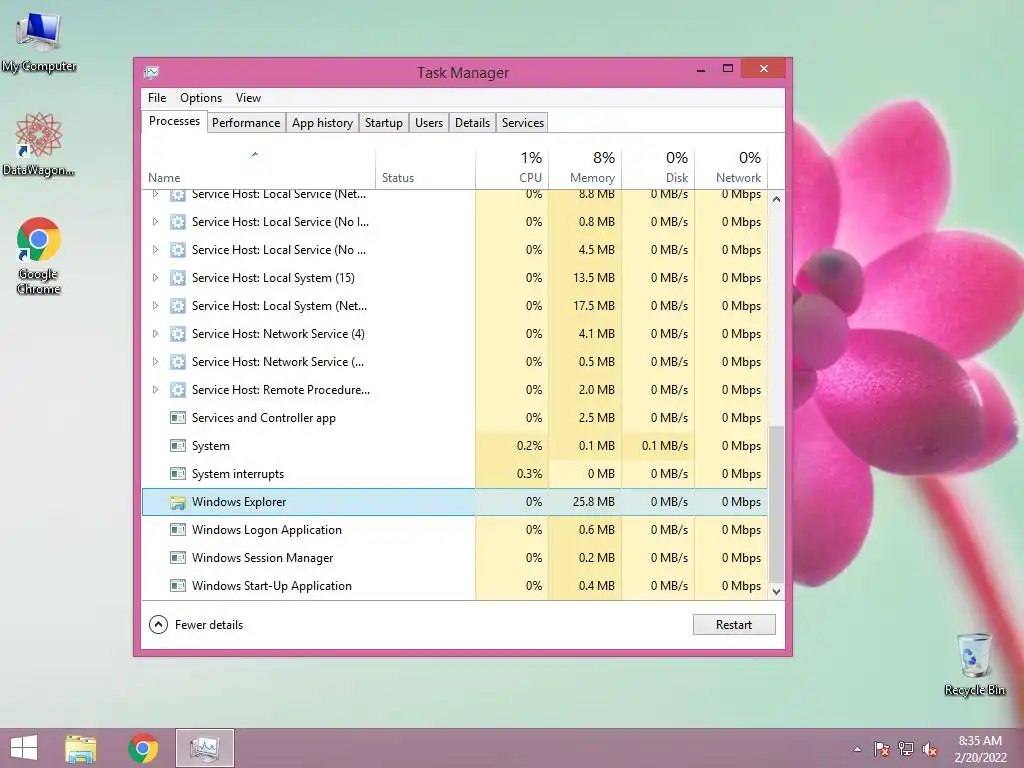Switch to the Details tab
Image resolution: width=1024 pixels, height=768 pixels.
pos(472,123)
